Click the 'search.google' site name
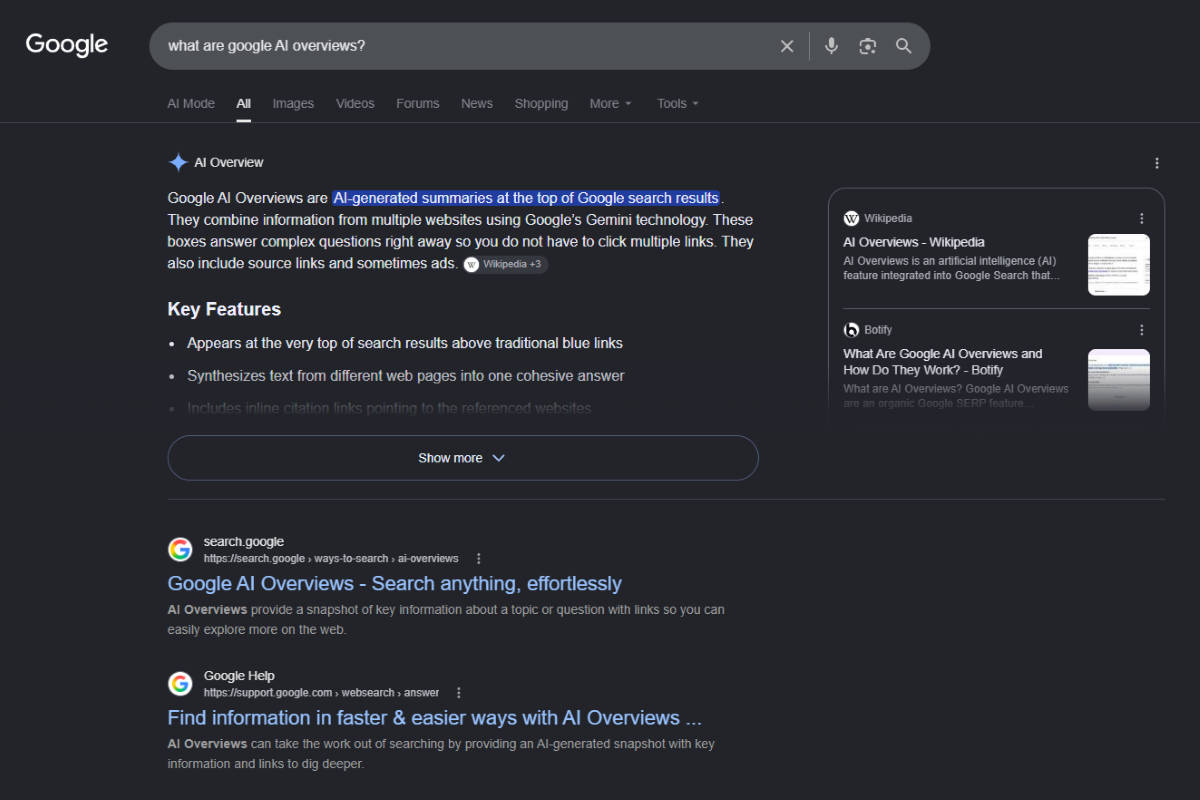The width and height of the screenshot is (1200, 800). tap(244, 542)
